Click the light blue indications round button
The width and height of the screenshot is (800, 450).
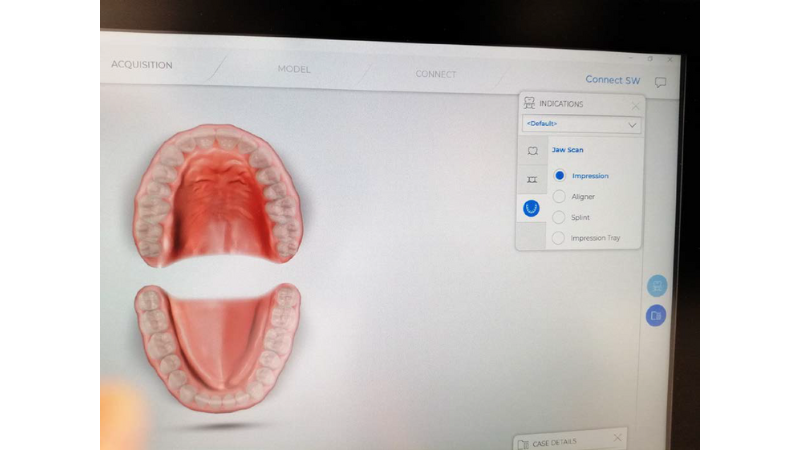pos(656,286)
